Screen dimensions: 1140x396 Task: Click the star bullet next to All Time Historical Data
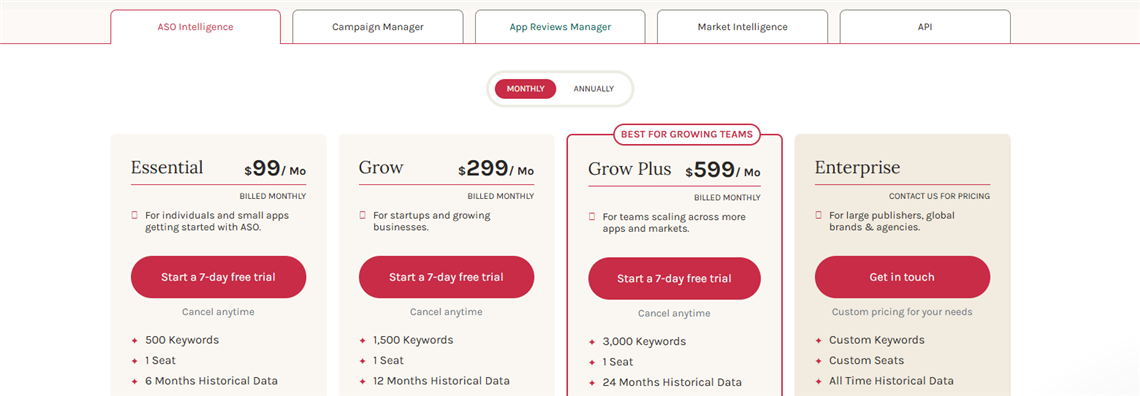[819, 381]
